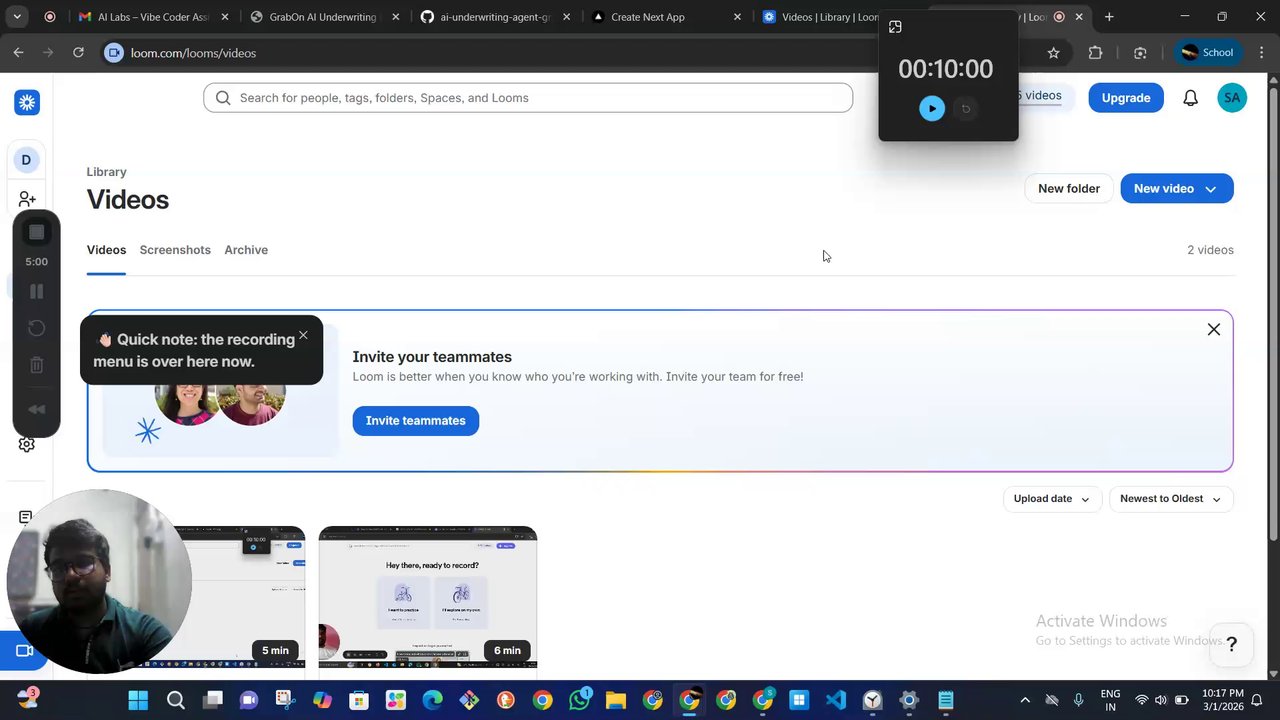The width and height of the screenshot is (1280, 720).
Task: Open Windows taskbar search
Action: (175, 700)
